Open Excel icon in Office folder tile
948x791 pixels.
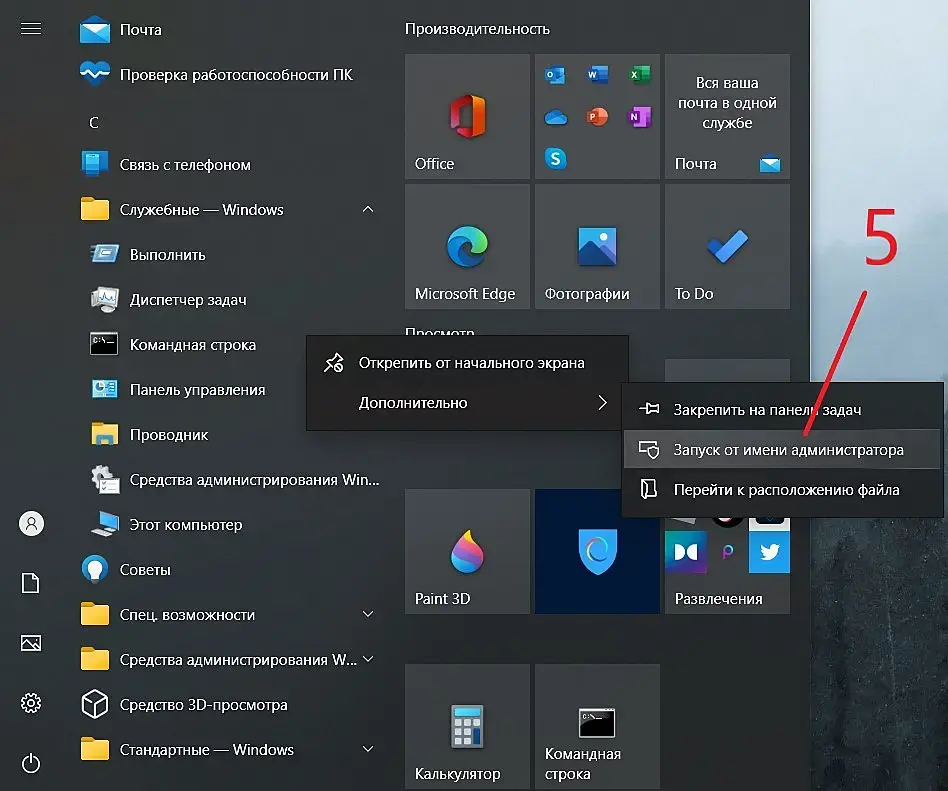[640, 75]
